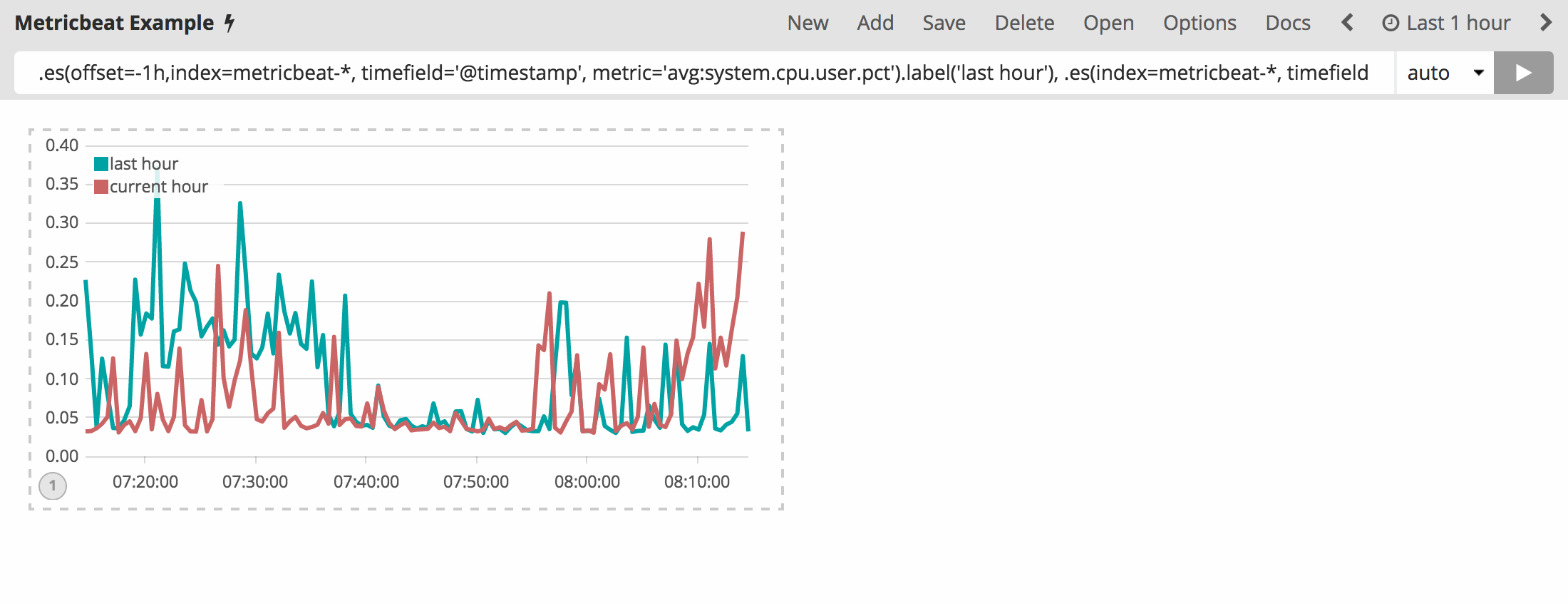Viewport: 1568px width, 606px height.
Task: Click New in the top menu
Action: [808, 23]
